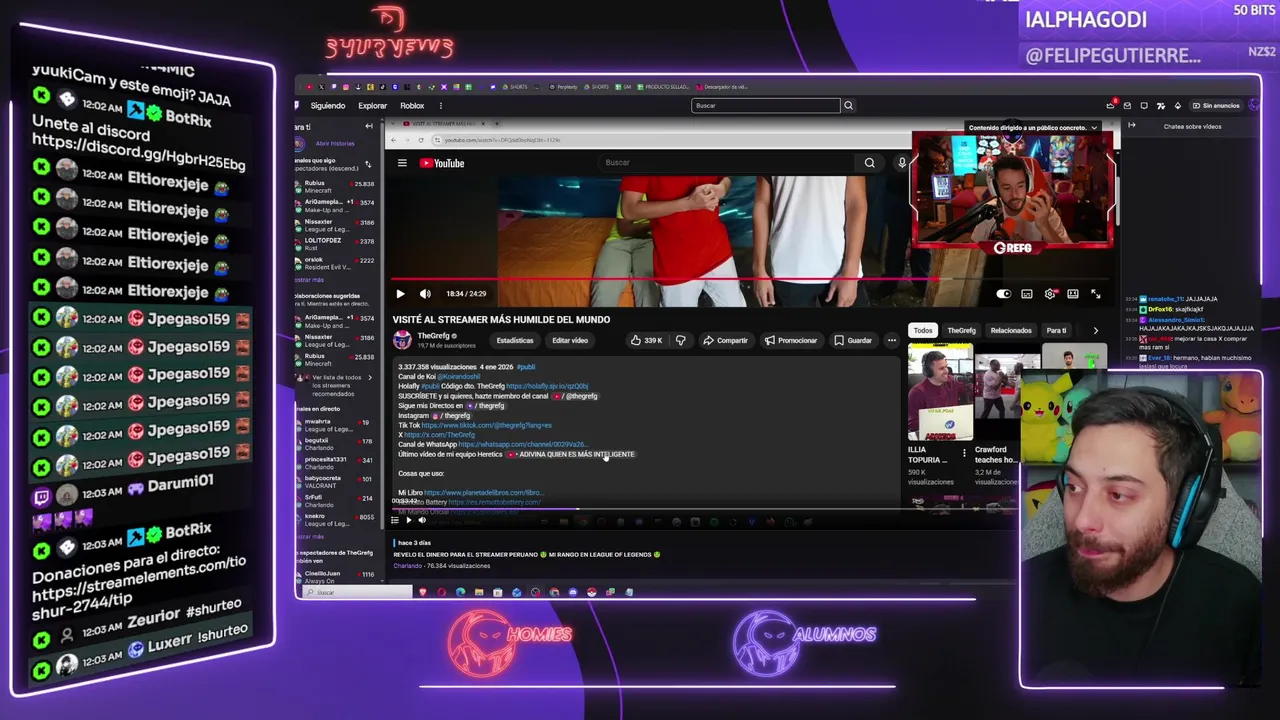Mute the YouTube player volume

425,294
